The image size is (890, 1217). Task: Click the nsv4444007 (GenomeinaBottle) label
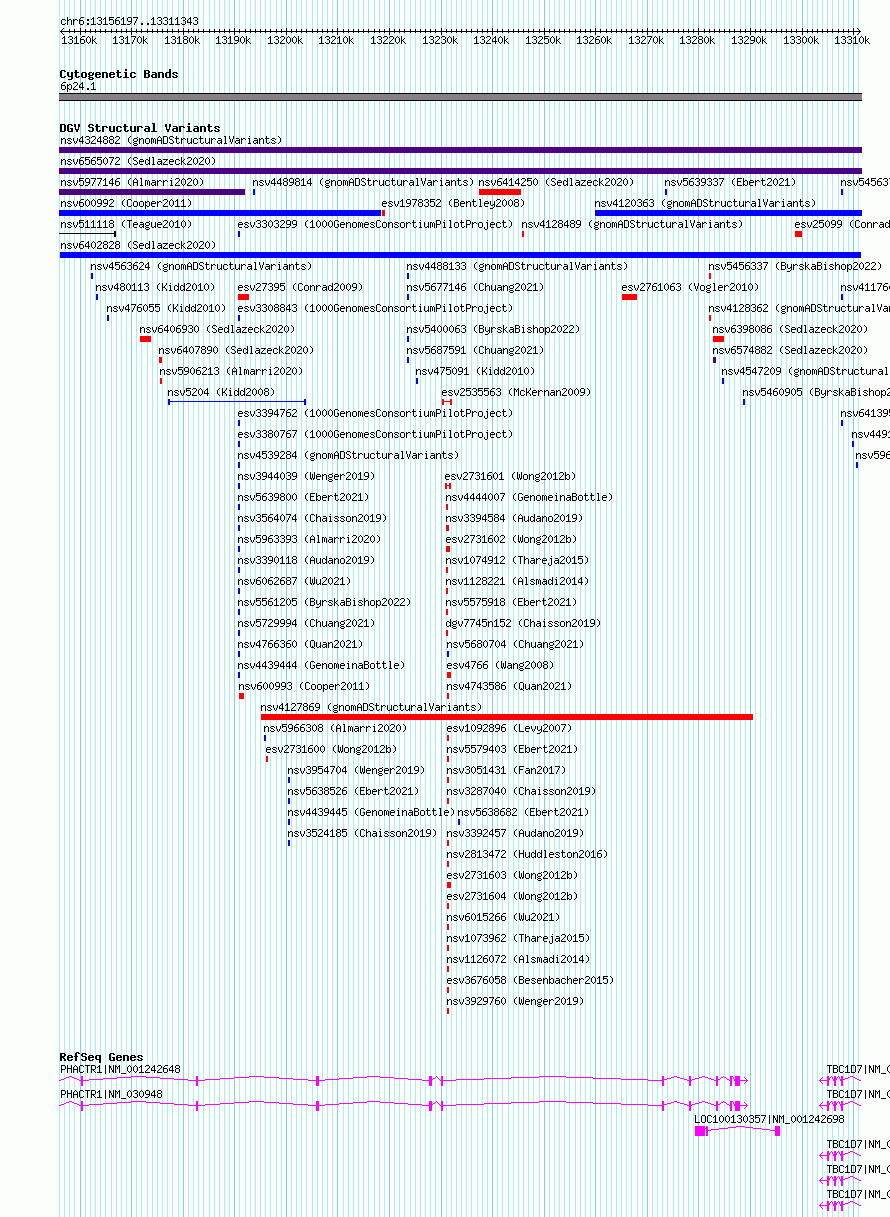click(529, 497)
